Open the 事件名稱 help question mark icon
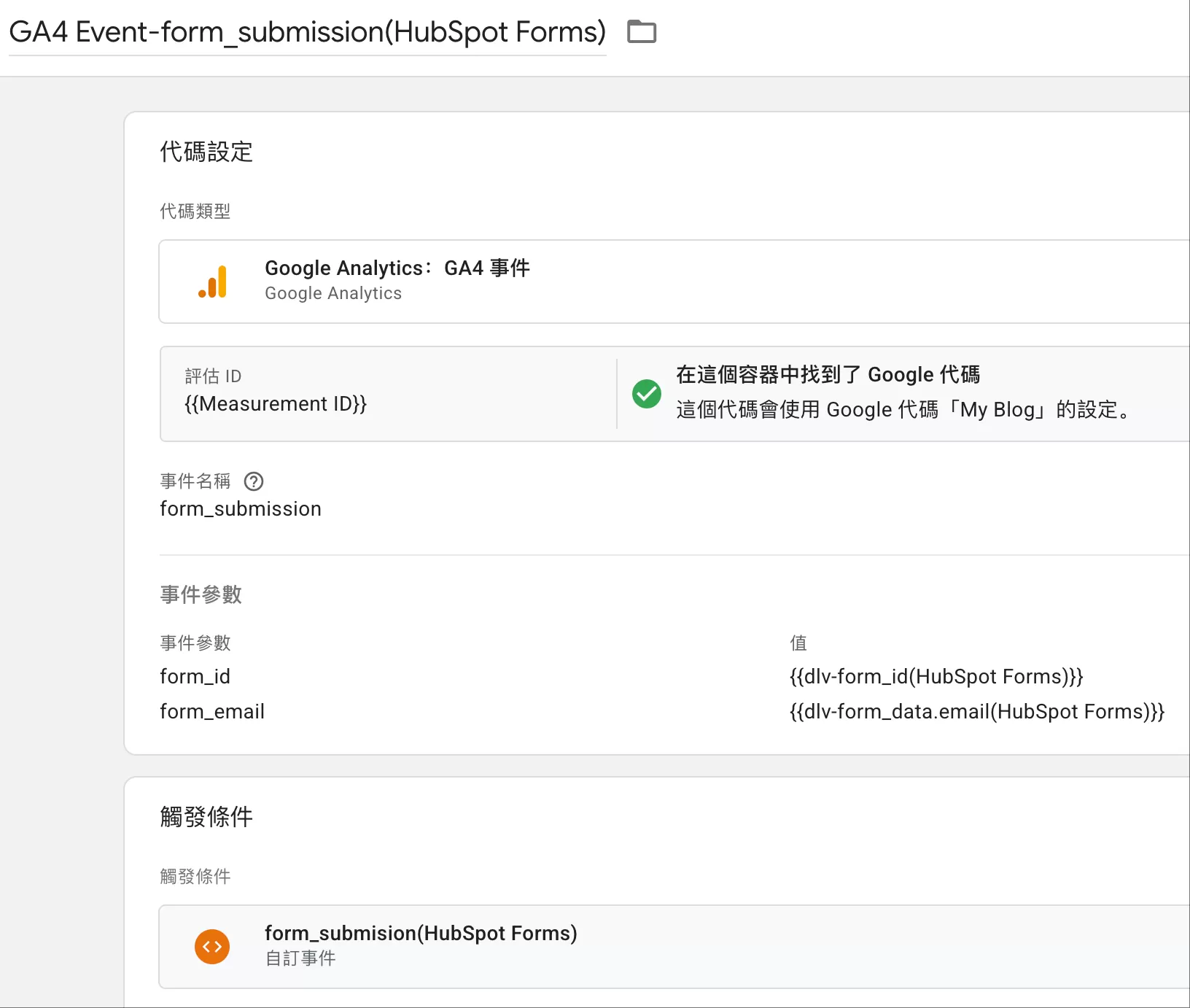This screenshot has height=1008, width=1190. [254, 481]
